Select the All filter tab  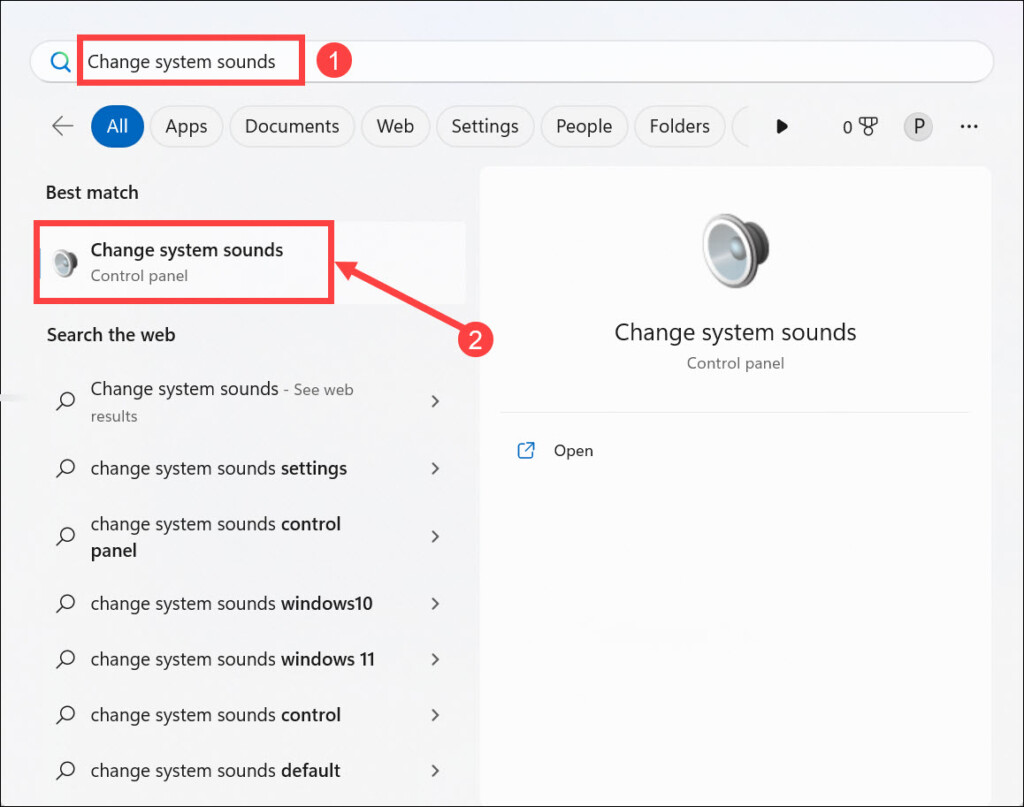click(117, 126)
